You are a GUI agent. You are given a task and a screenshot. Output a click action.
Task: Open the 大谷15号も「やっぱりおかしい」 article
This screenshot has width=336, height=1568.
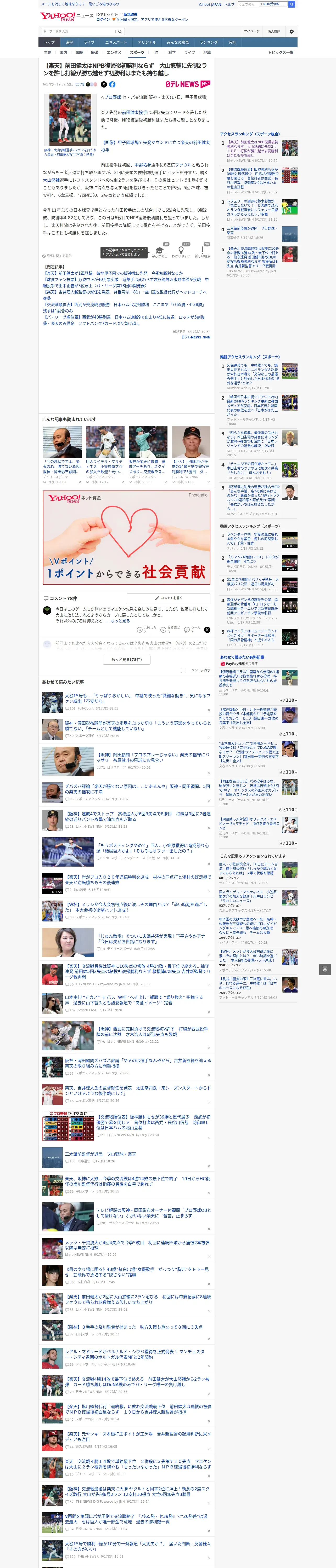pos(138,698)
